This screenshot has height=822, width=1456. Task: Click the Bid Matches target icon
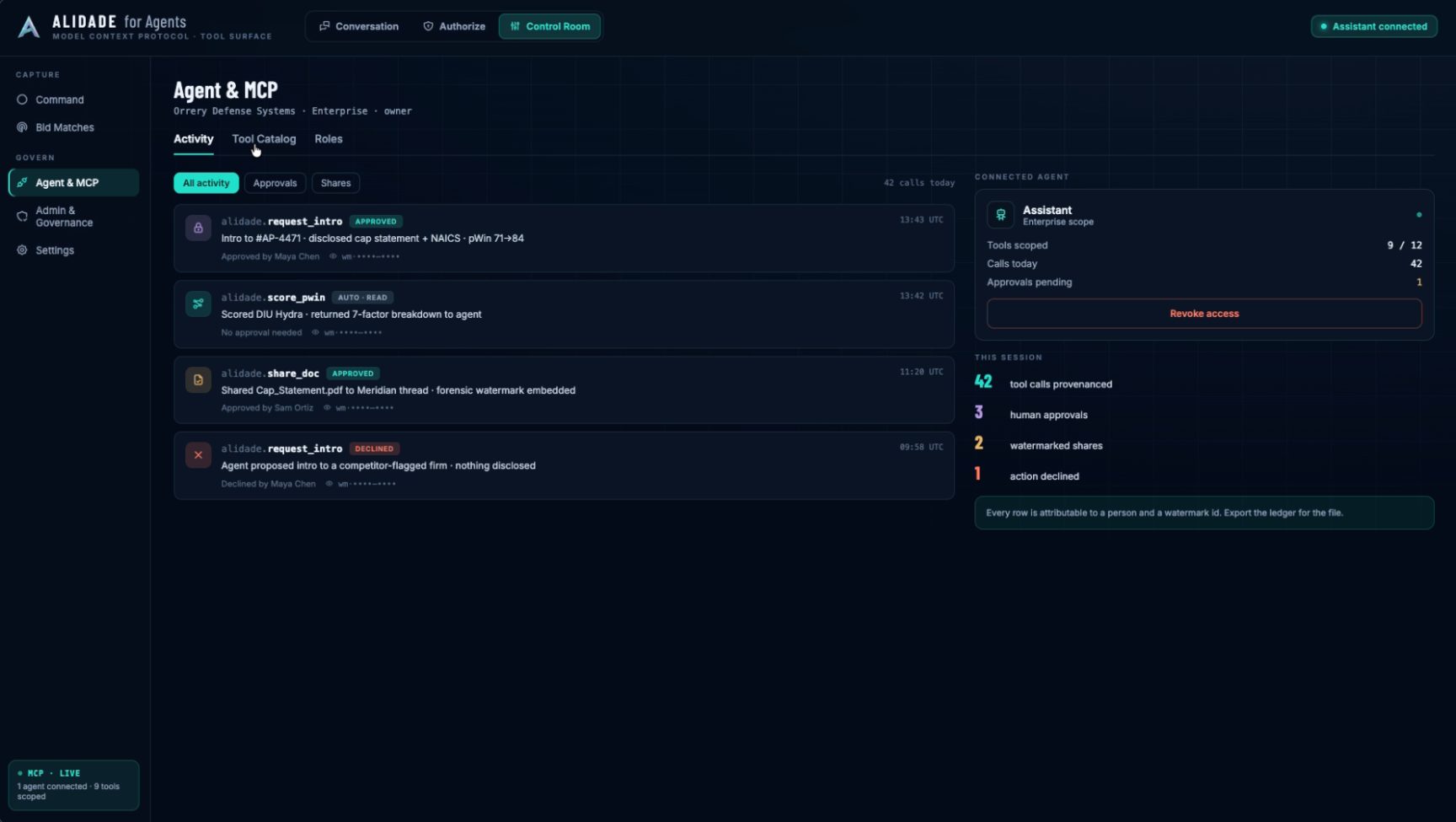click(x=22, y=127)
